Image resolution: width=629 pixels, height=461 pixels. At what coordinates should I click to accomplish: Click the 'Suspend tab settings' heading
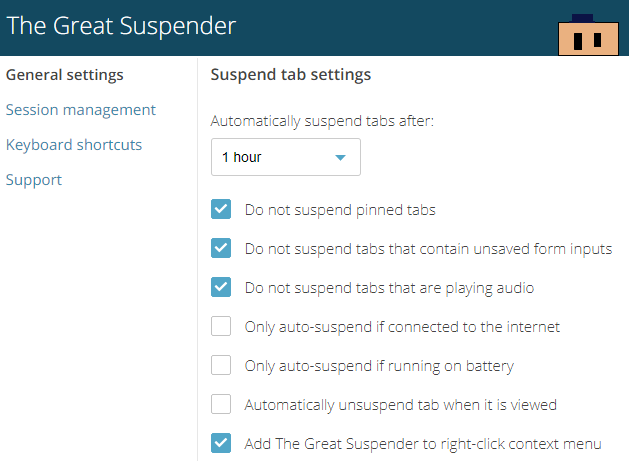(x=291, y=75)
